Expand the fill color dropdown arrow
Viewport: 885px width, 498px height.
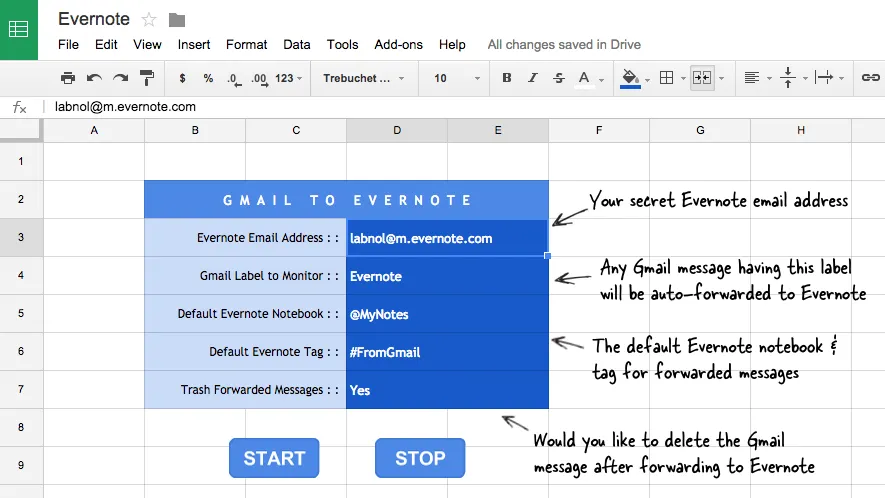point(647,80)
